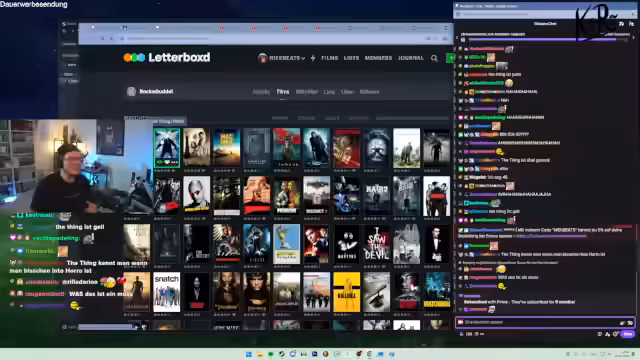
Task: Open the JOURNAL navigation link
Action: (x=411, y=58)
